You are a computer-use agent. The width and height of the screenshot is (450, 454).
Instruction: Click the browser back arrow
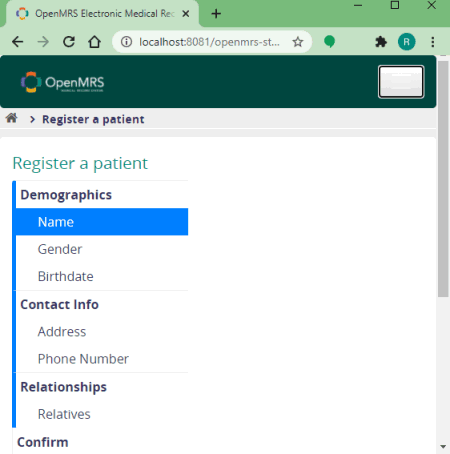coord(17,42)
